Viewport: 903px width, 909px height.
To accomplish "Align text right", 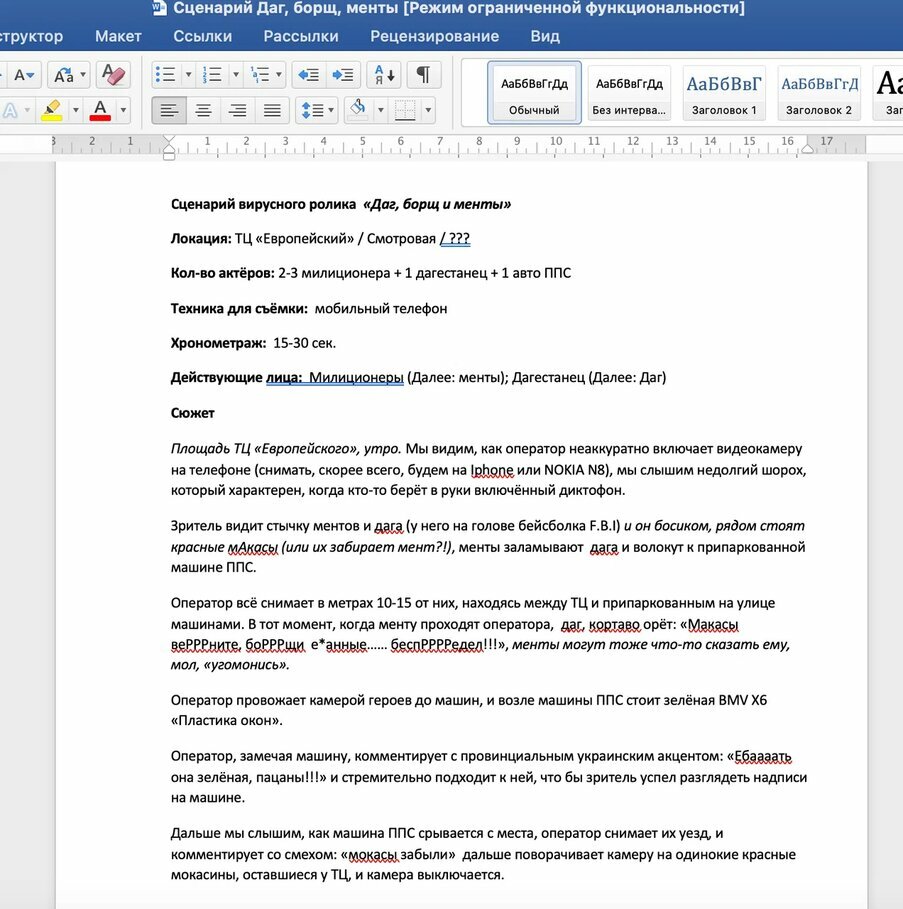I will pyautogui.click(x=238, y=110).
